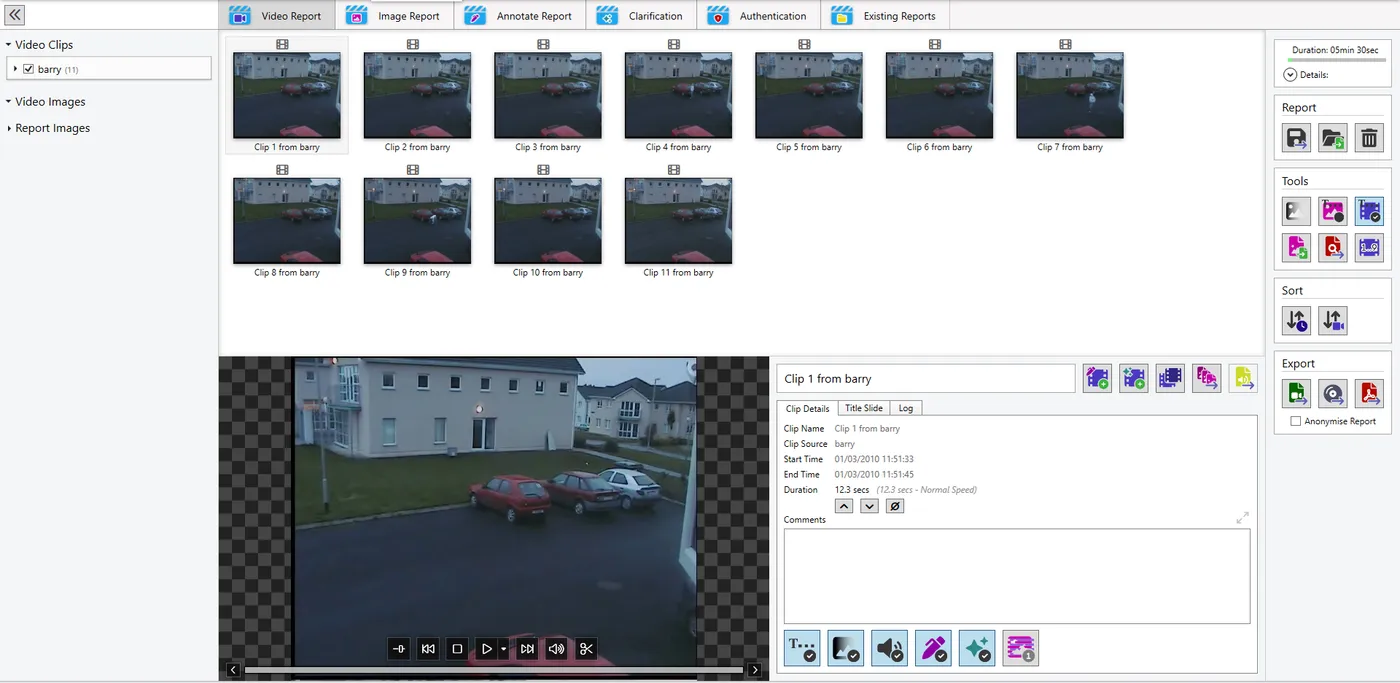Image resolution: width=1400 pixels, height=683 pixels.
Task: Click the add enhanced clip icon
Action: pos(1133,378)
